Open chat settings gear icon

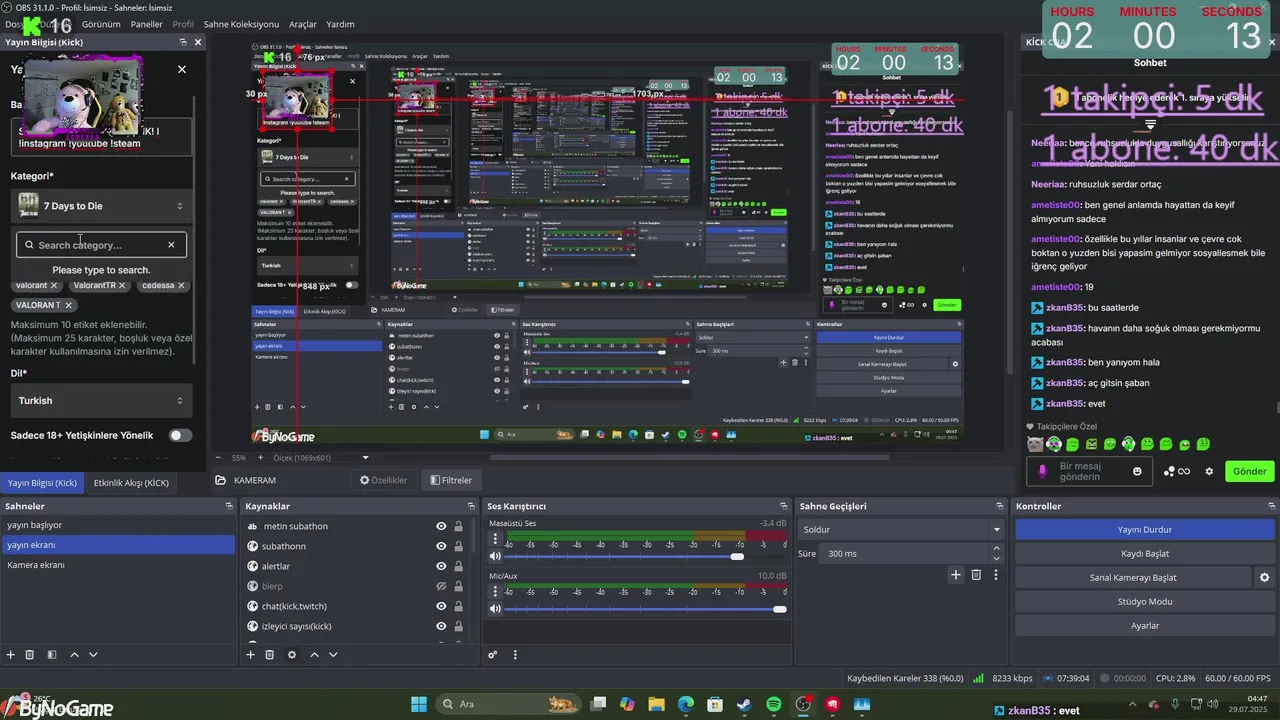click(x=1209, y=471)
